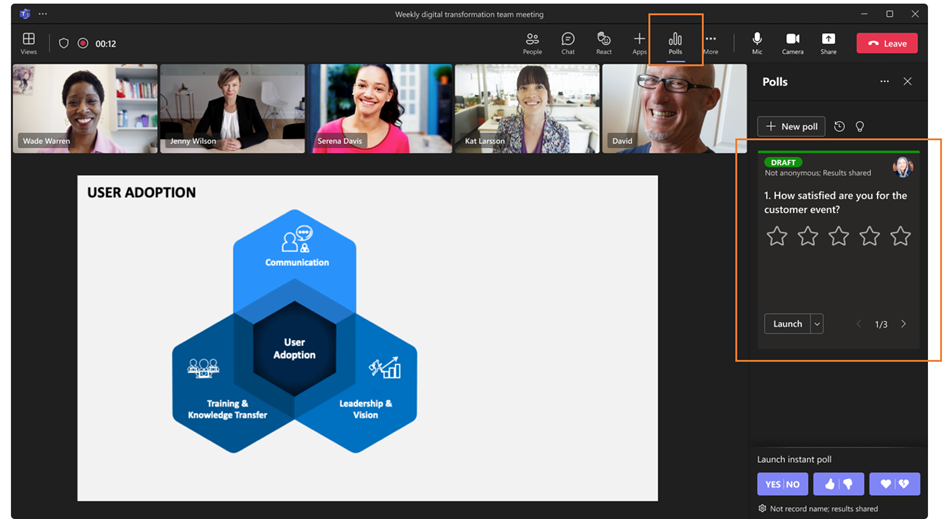The height and width of the screenshot is (519, 945).
Task: Toggle the Camera on or off
Action: [x=793, y=43]
